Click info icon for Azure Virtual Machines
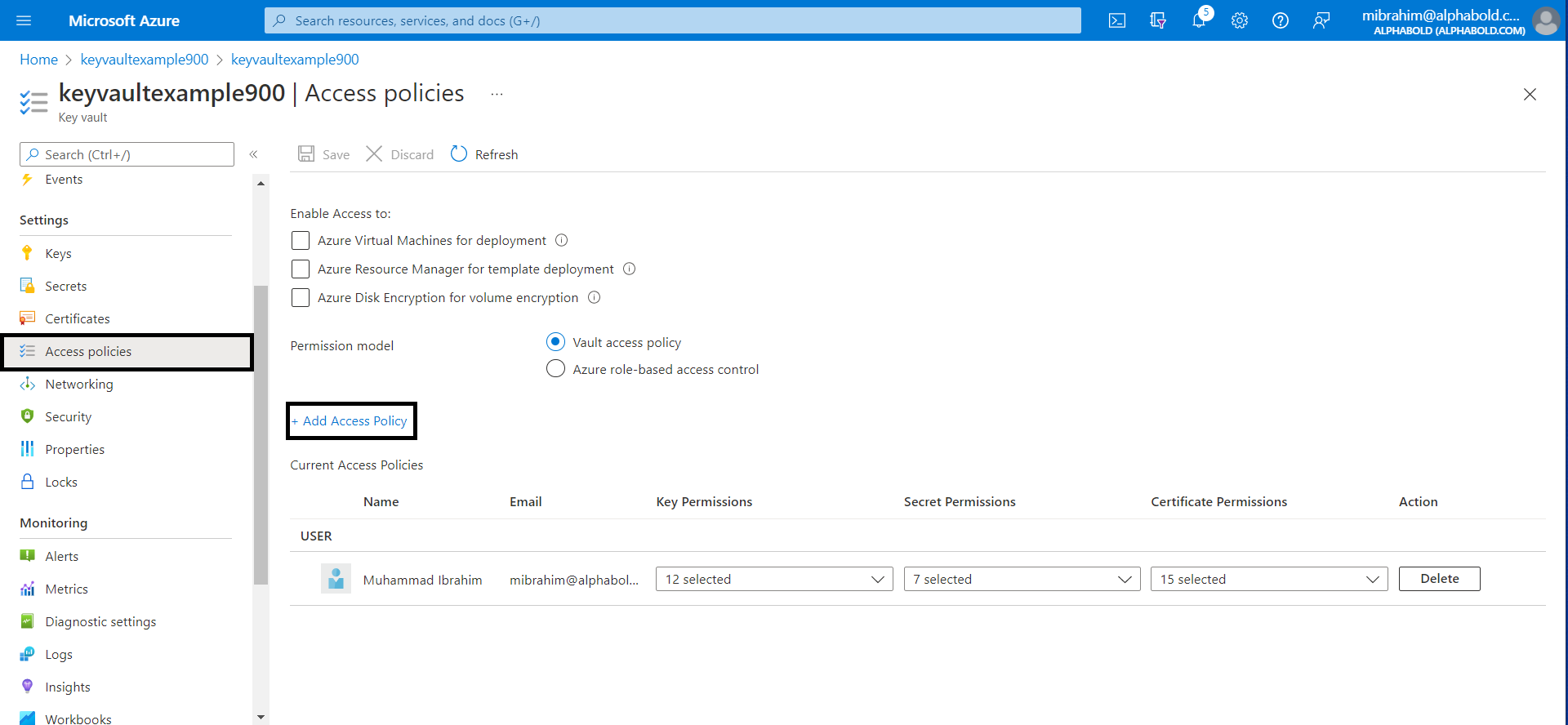 coord(562,240)
